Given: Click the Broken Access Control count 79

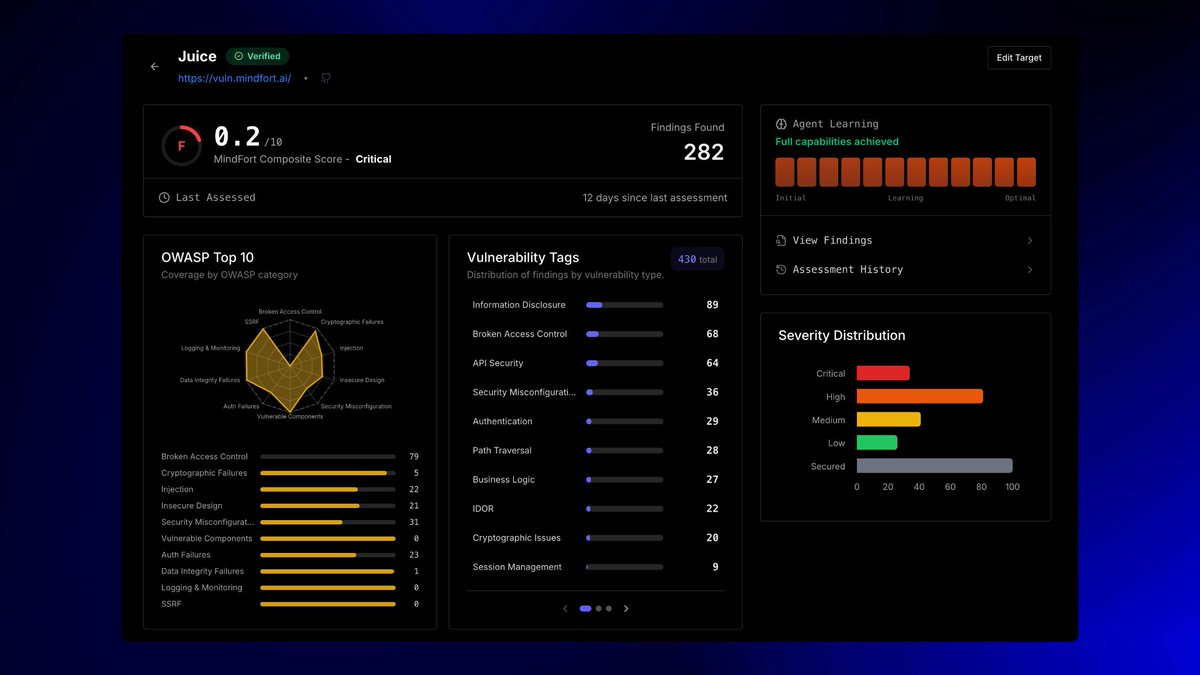Looking at the screenshot, I should 414,457.
